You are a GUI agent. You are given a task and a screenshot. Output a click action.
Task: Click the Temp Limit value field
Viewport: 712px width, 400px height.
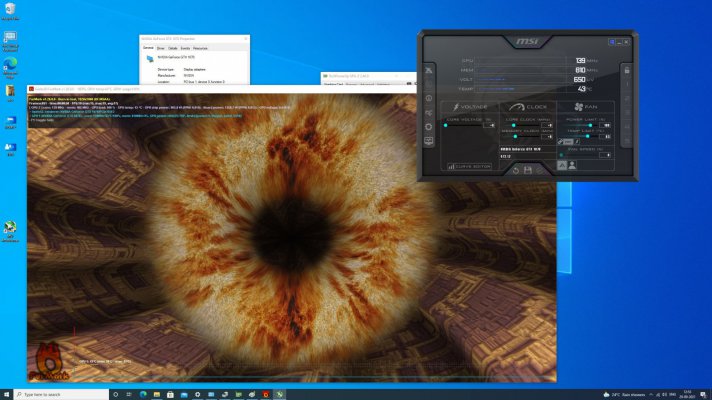[x=605, y=137]
